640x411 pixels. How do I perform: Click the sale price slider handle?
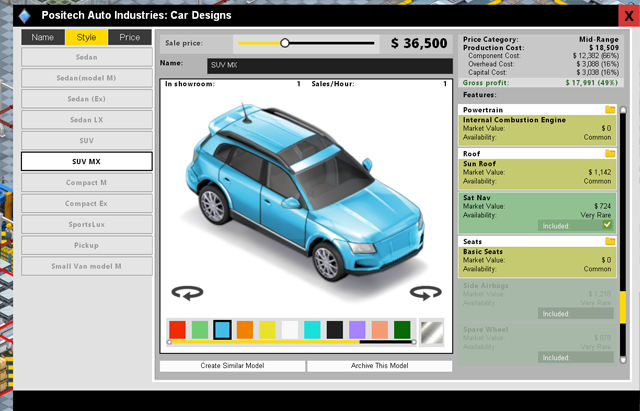285,43
